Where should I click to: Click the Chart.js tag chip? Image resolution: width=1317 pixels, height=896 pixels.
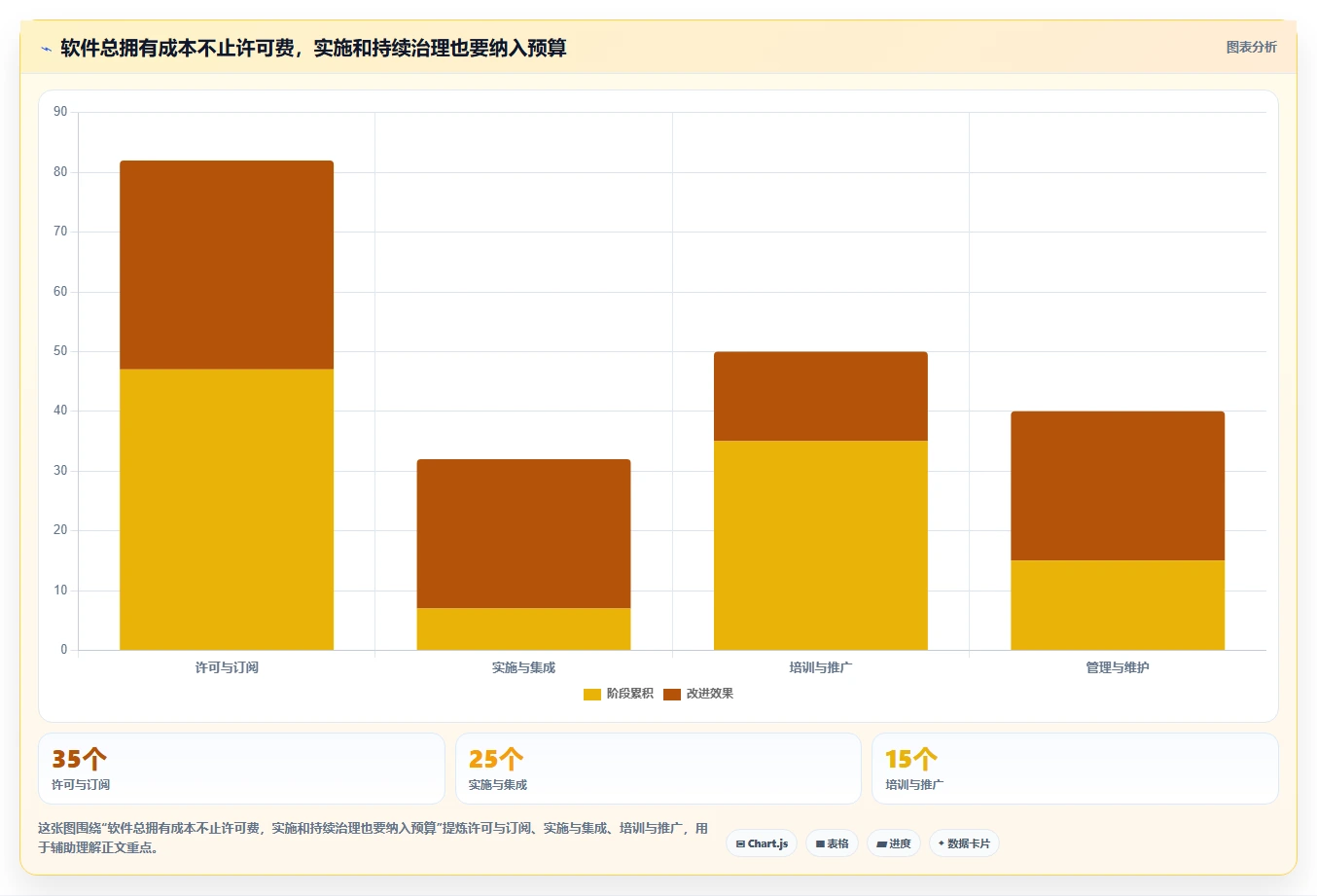(762, 843)
